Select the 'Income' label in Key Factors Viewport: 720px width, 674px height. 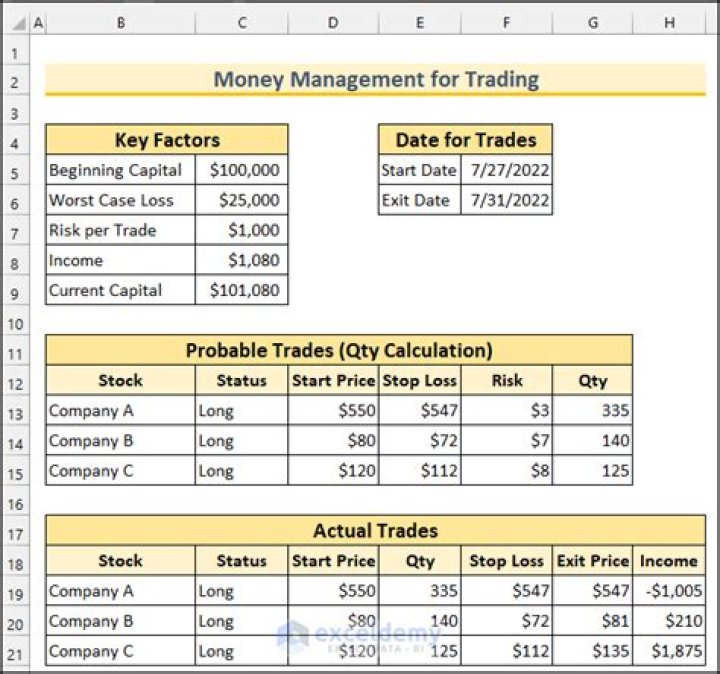point(121,260)
